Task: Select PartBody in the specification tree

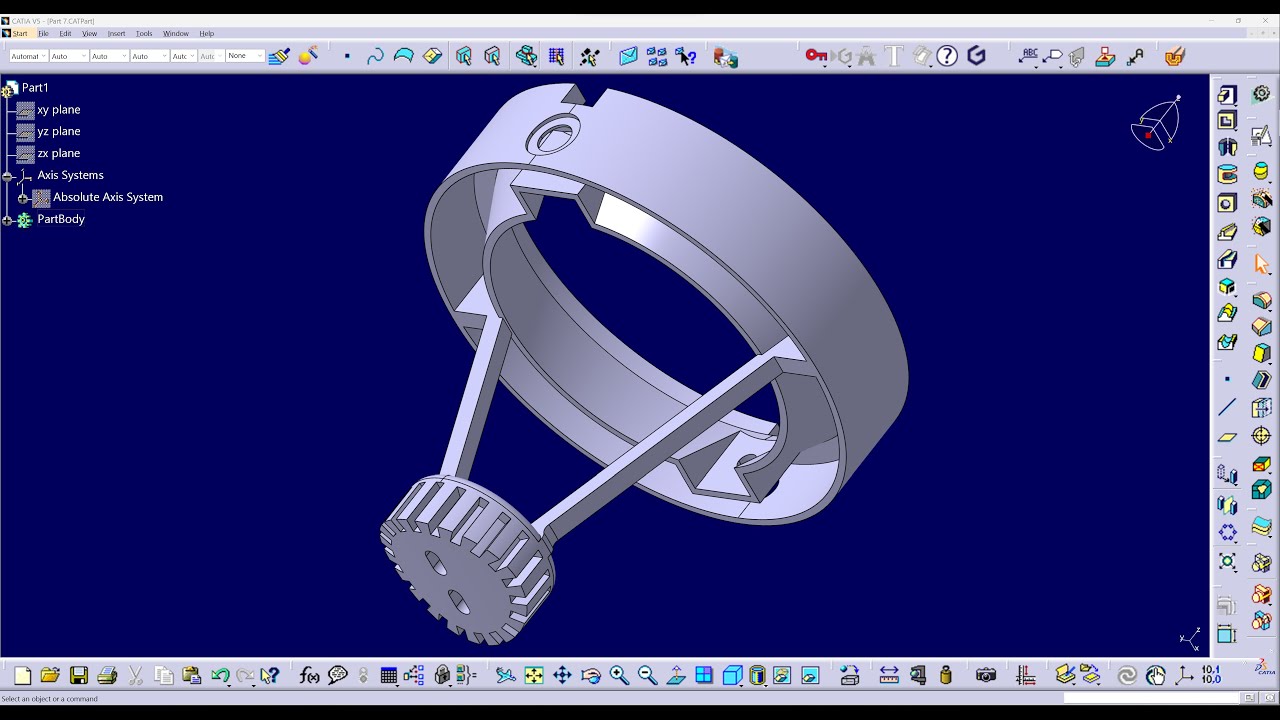Action: [x=61, y=220]
